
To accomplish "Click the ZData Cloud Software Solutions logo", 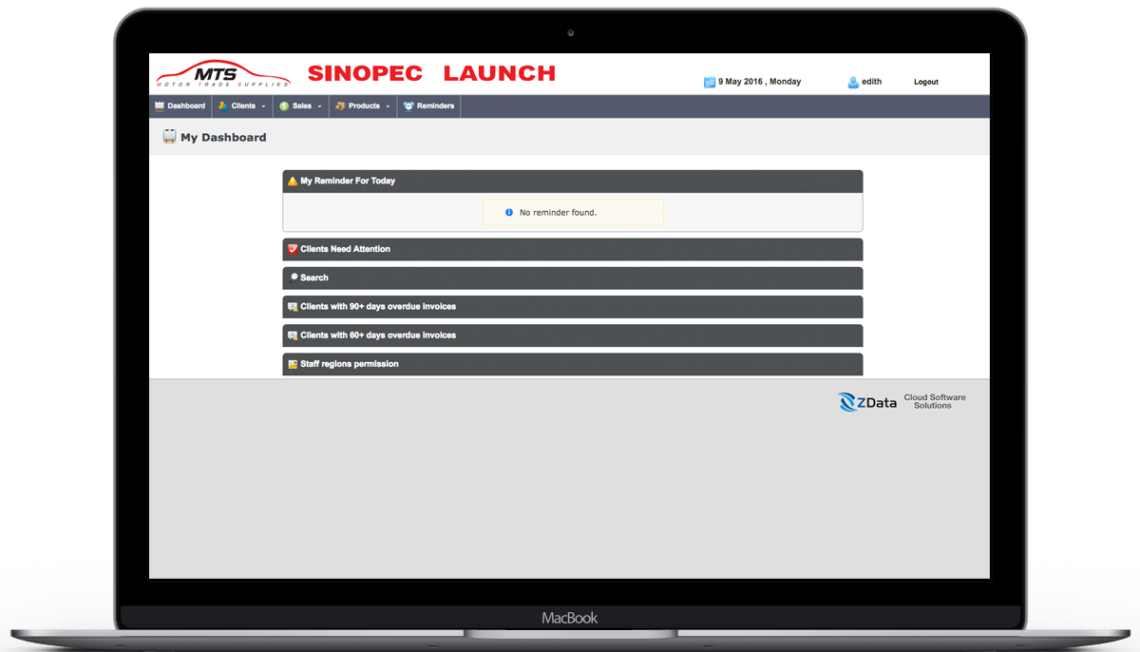I will point(901,402).
